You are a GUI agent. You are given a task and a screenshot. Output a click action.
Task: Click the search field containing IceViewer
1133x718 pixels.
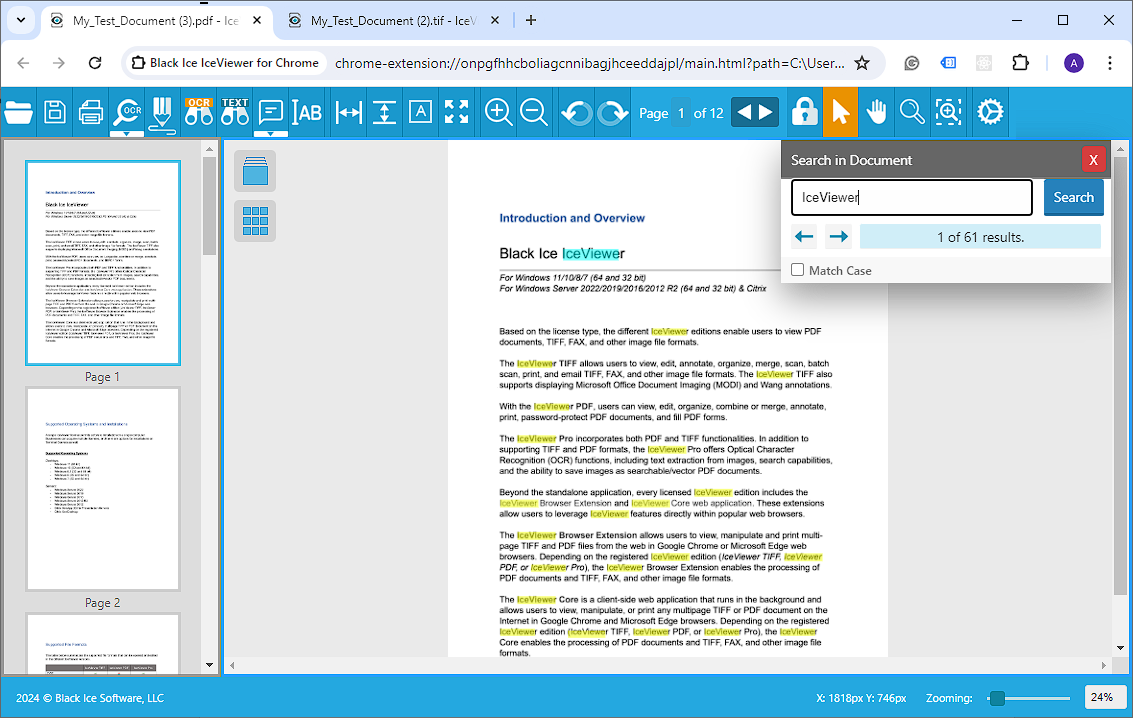click(x=912, y=197)
